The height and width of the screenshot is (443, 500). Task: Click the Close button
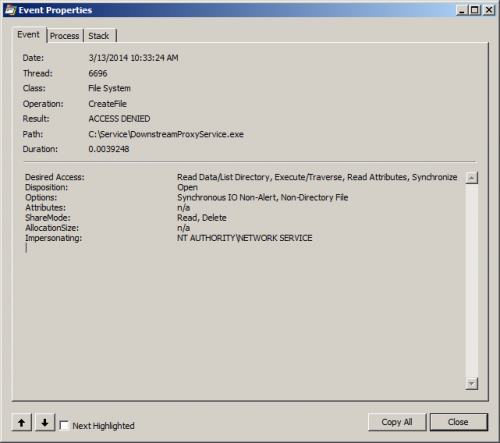(x=458, y=422)
